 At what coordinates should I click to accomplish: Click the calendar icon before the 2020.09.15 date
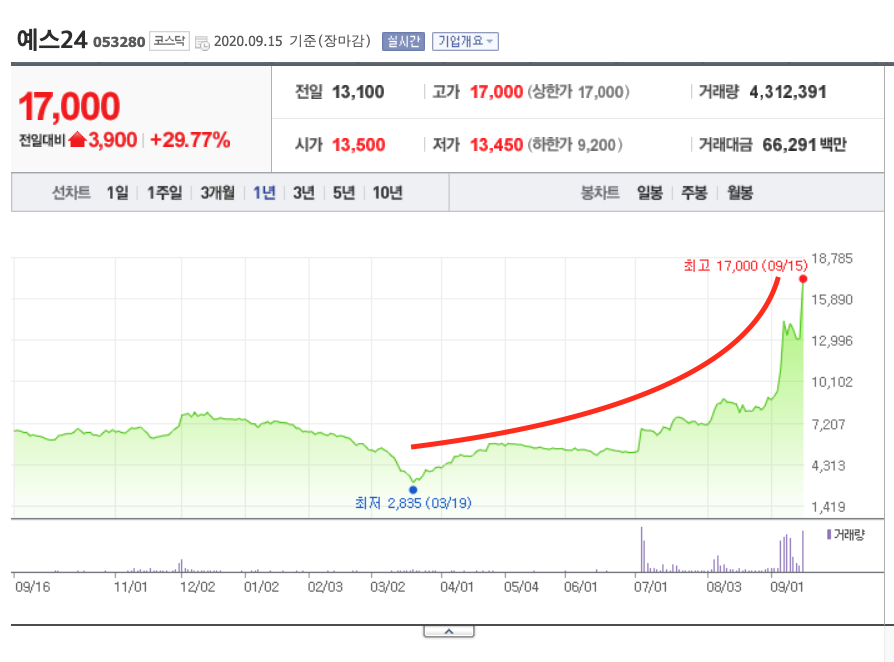[x=202, y=43]
